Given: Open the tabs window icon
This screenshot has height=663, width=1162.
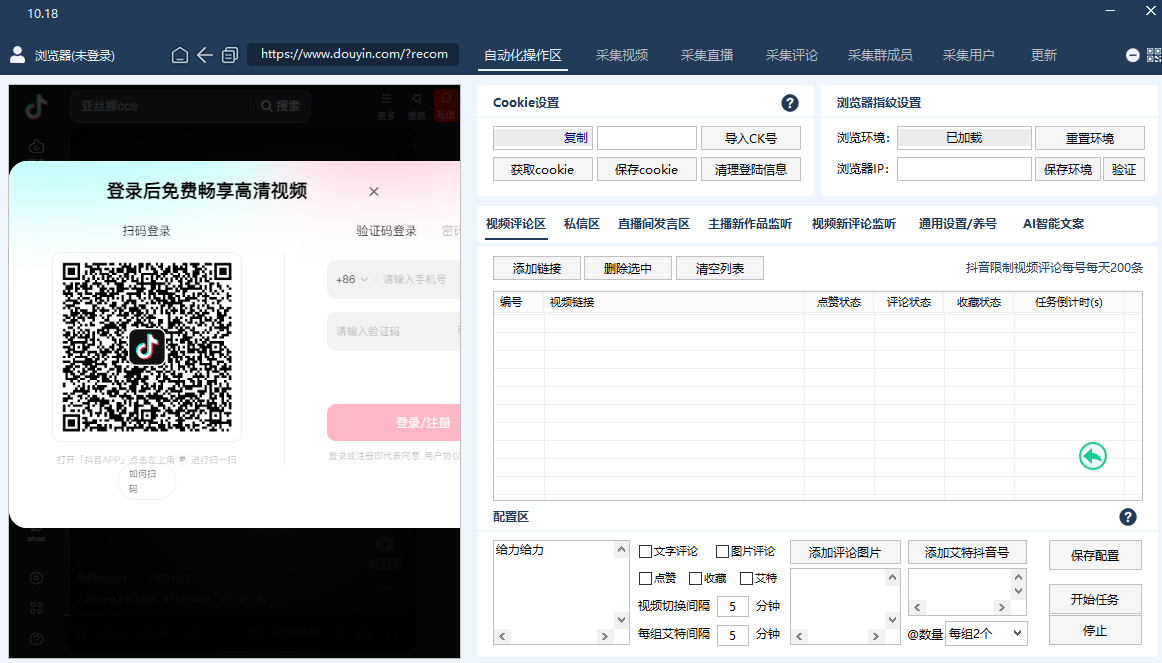Looking at the screenshot, I should [x=230, y=56].
